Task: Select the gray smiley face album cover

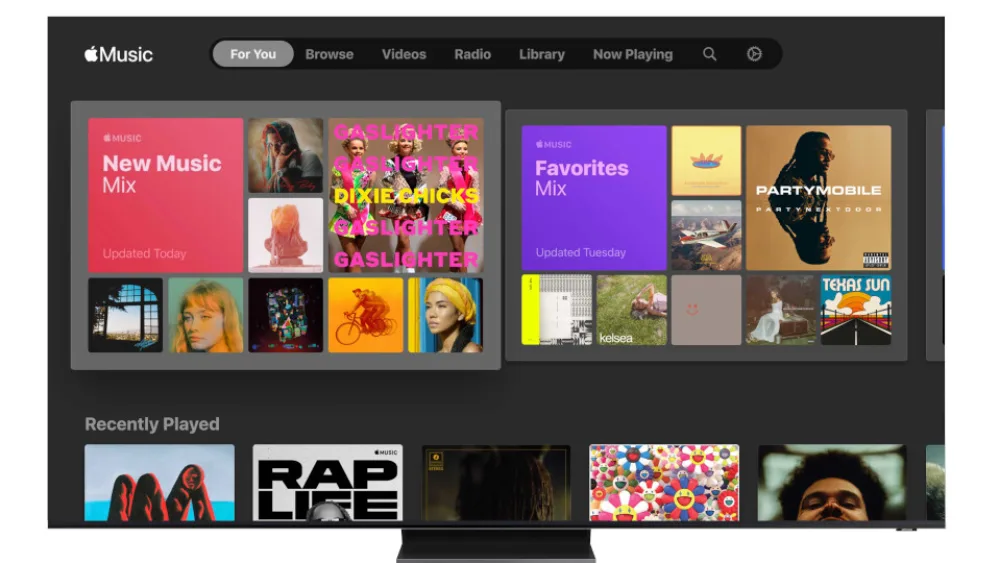Action: point(707,310)
